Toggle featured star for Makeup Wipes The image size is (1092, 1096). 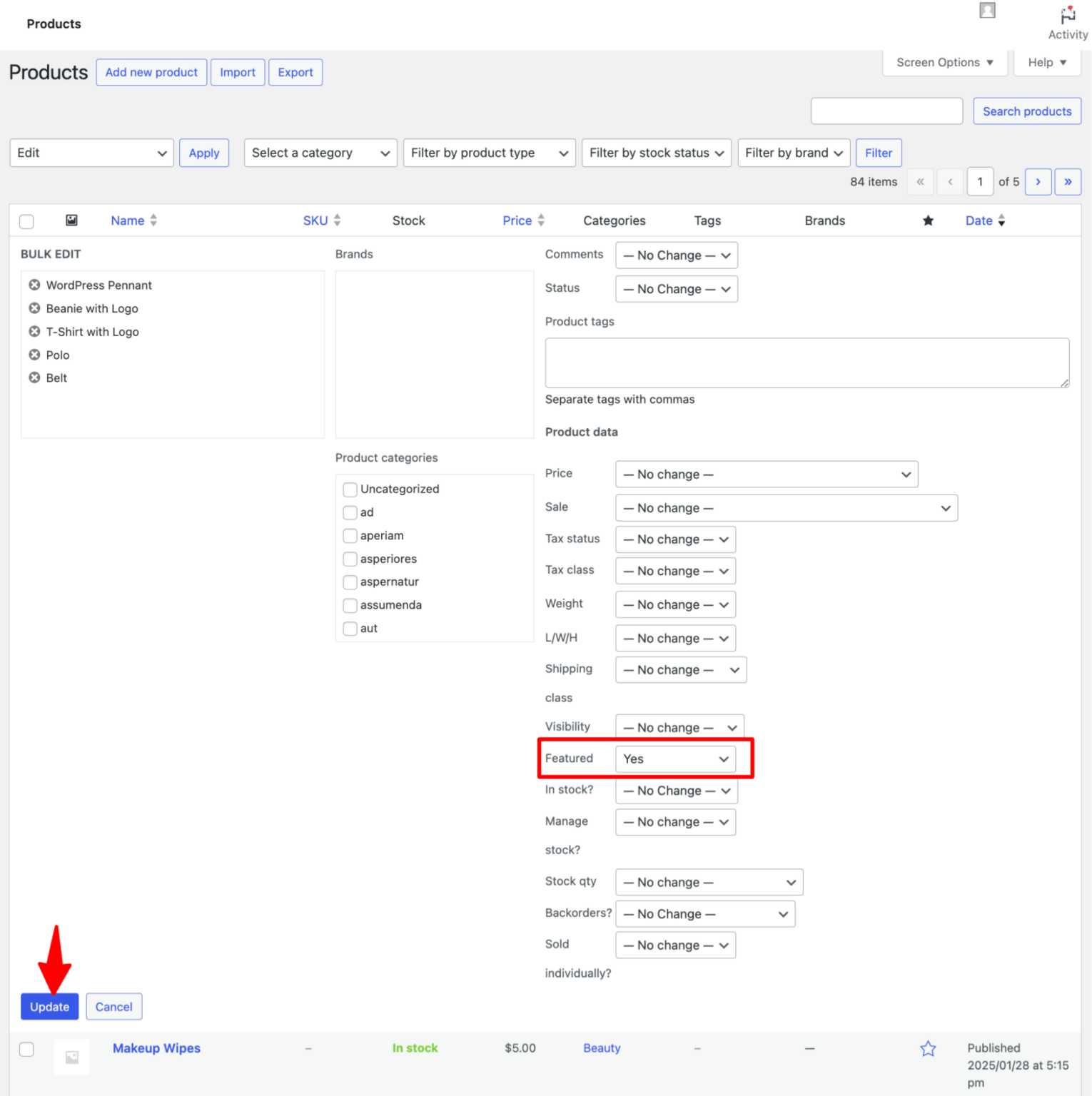928,1048
